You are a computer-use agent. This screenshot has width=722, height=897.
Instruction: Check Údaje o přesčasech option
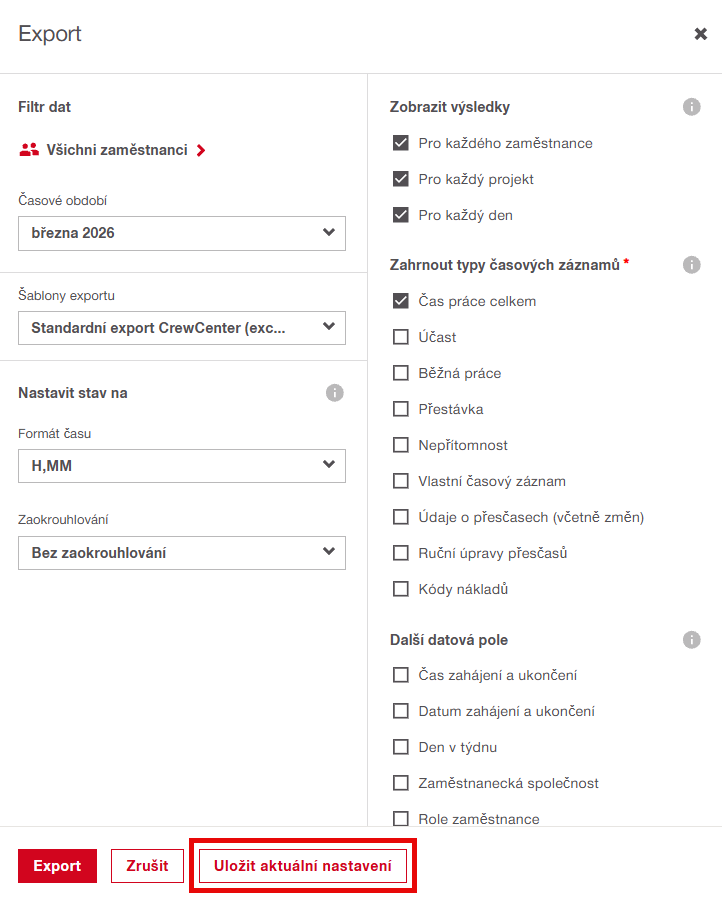click(x=401, y=517)
